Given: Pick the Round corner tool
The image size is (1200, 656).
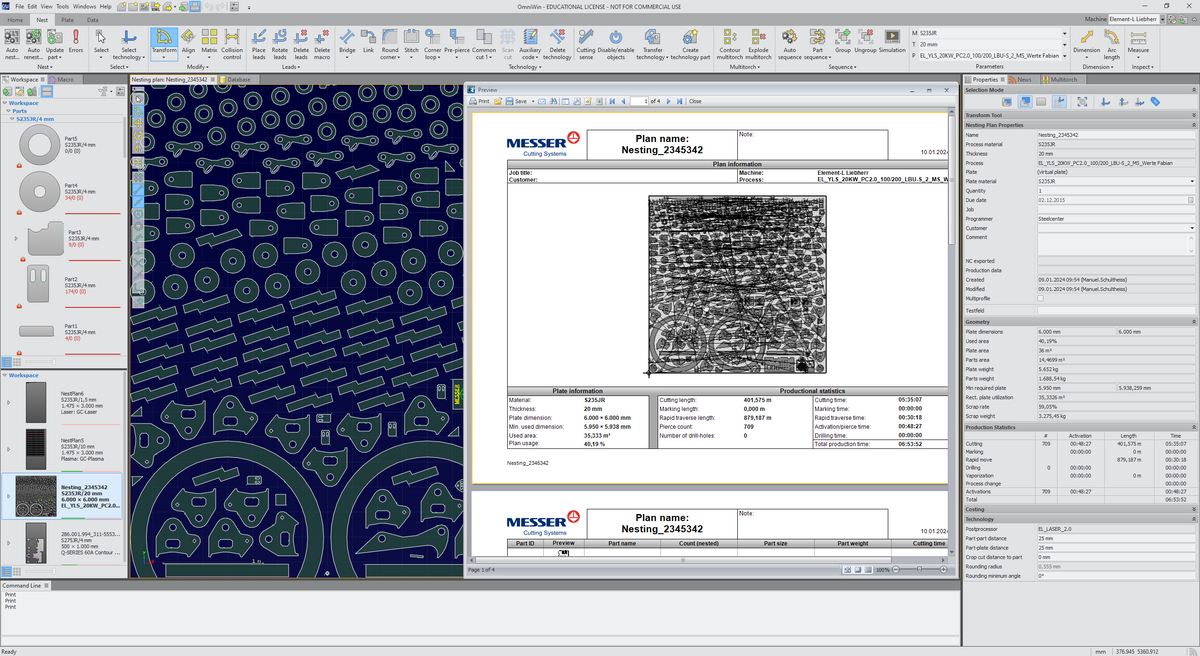Looking at the screenshot, I should click(390, 44).
